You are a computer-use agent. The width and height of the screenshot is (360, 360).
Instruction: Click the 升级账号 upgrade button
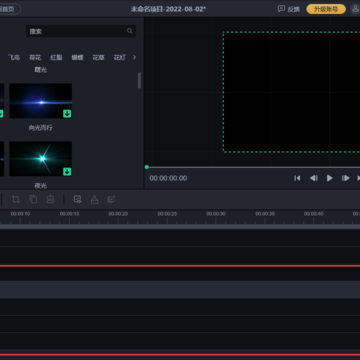pyautogui.click(x=326, y=9)
